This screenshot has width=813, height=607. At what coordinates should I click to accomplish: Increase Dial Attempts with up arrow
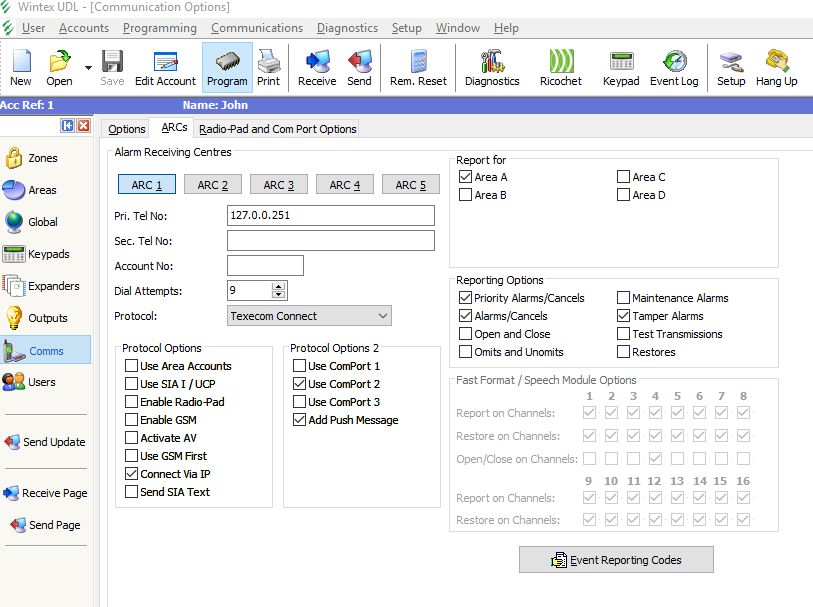tap(278, 285)
